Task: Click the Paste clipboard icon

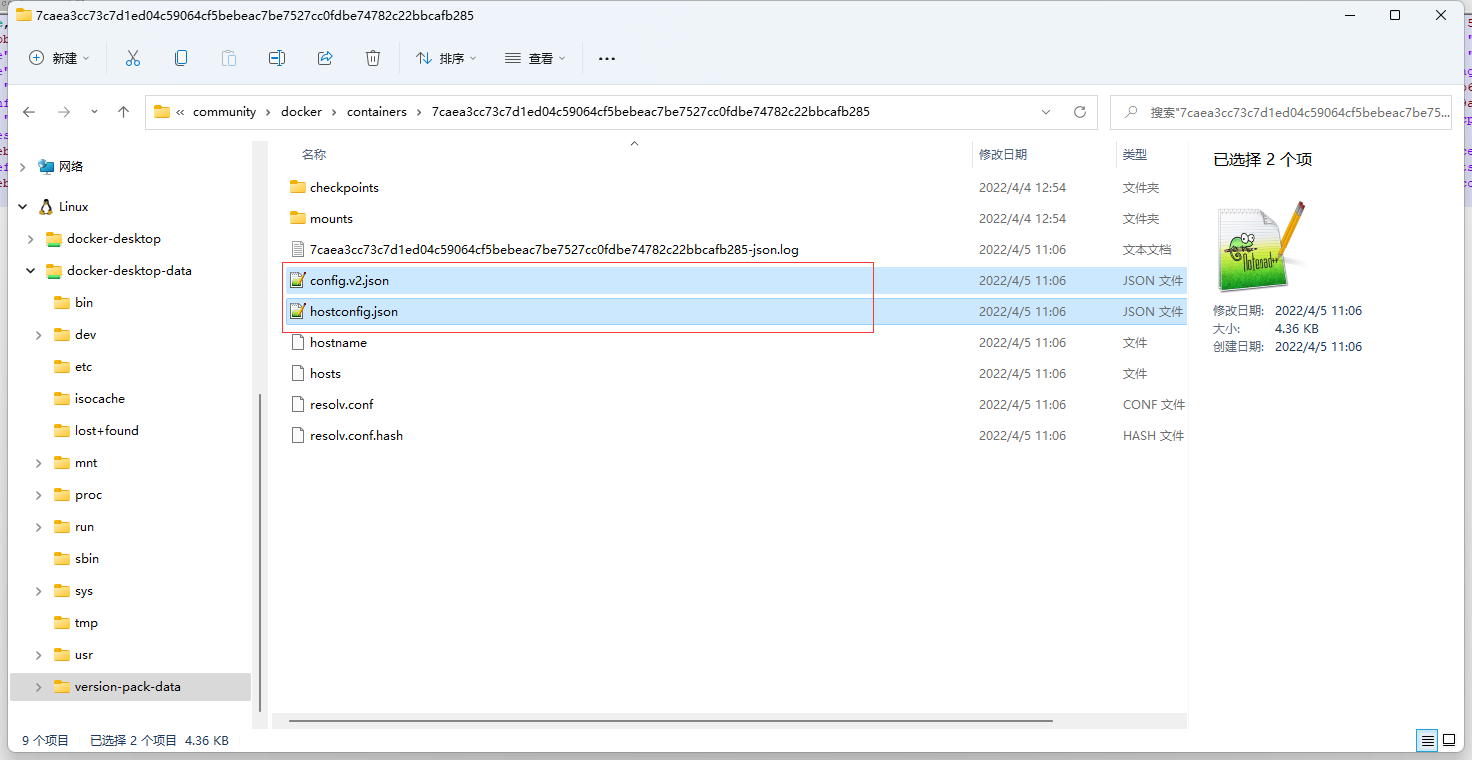Action: [x=229, y=58]
